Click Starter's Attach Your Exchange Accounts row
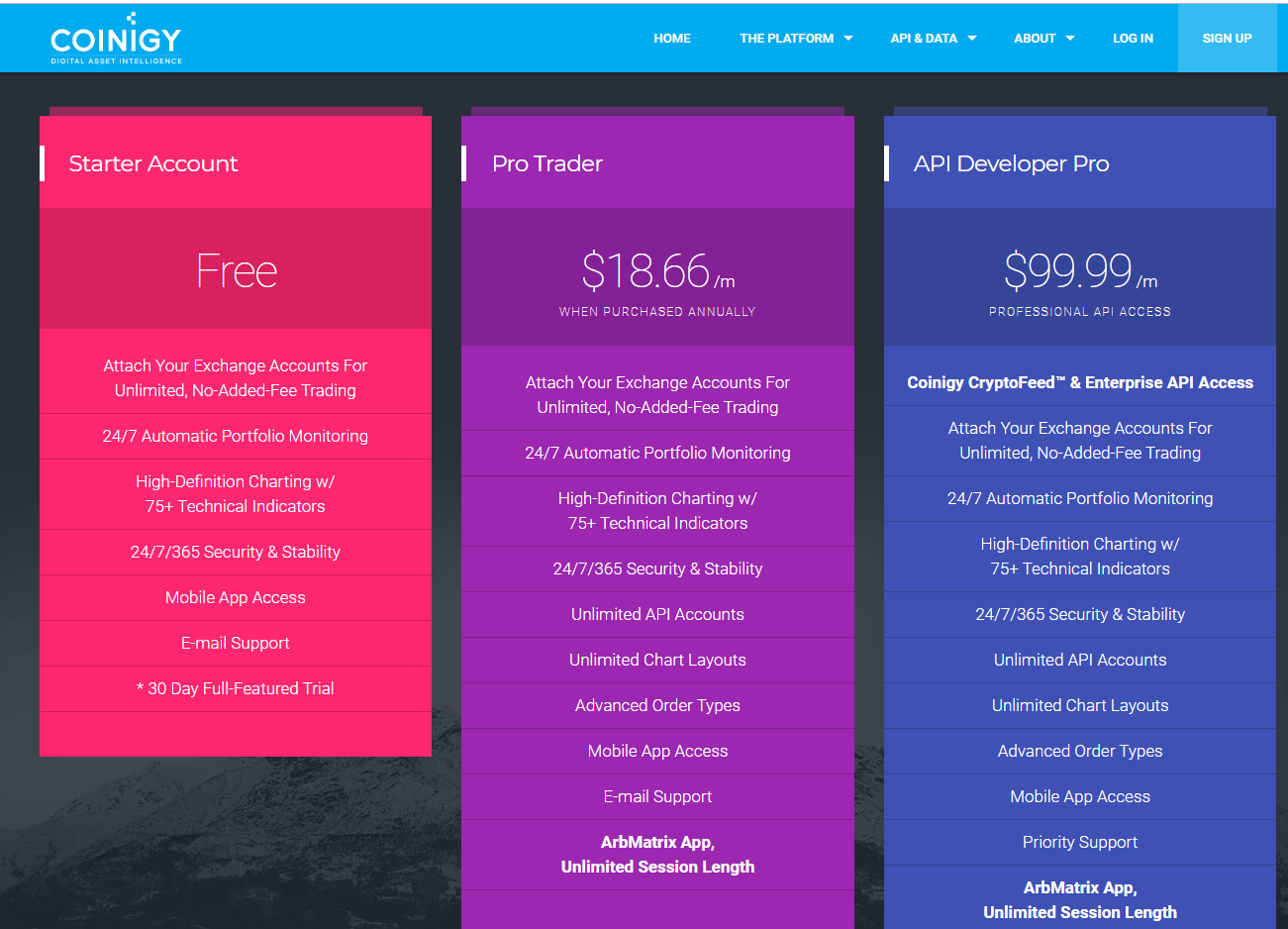This screenshot has height=929, width=1288. (236, 378)
